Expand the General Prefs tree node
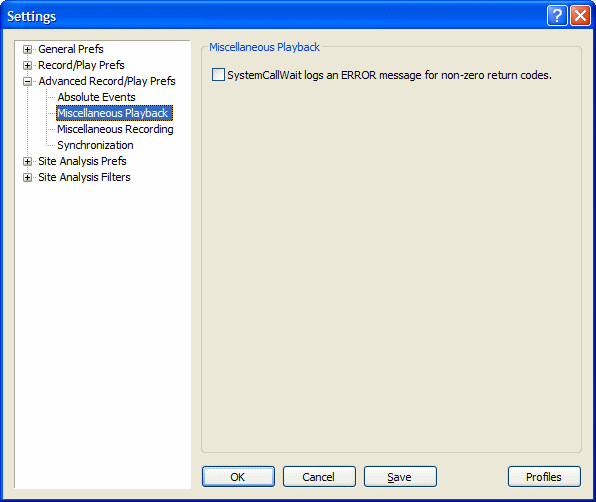This screenshot has height=502, width=596. [x=27, y=49]
